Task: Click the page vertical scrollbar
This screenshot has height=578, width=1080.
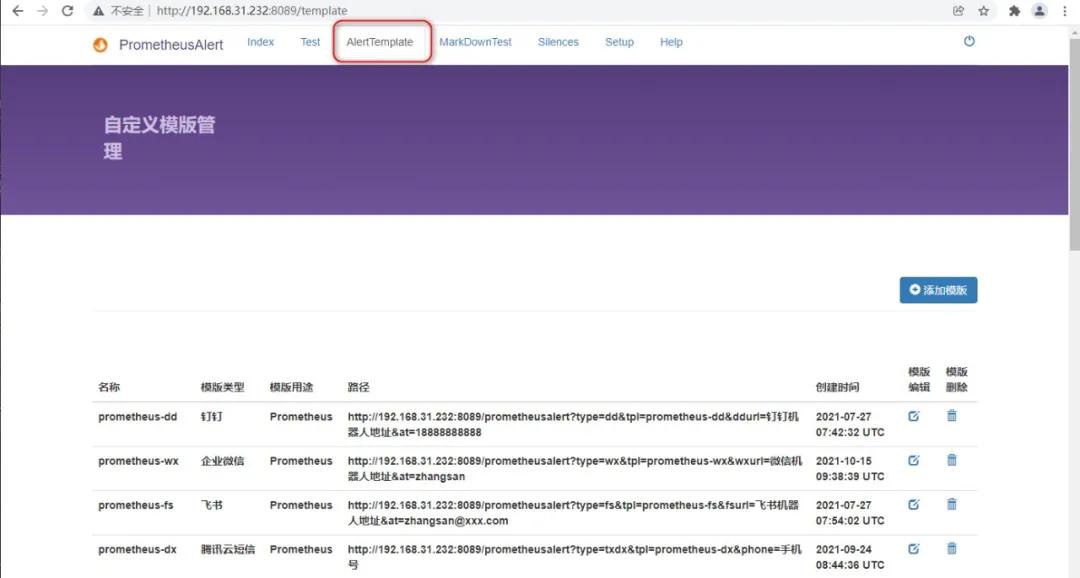Action: 1074,145
